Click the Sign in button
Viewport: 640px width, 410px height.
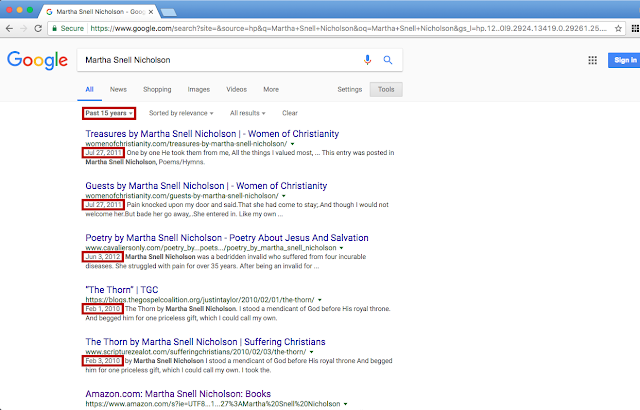[624, 60]
